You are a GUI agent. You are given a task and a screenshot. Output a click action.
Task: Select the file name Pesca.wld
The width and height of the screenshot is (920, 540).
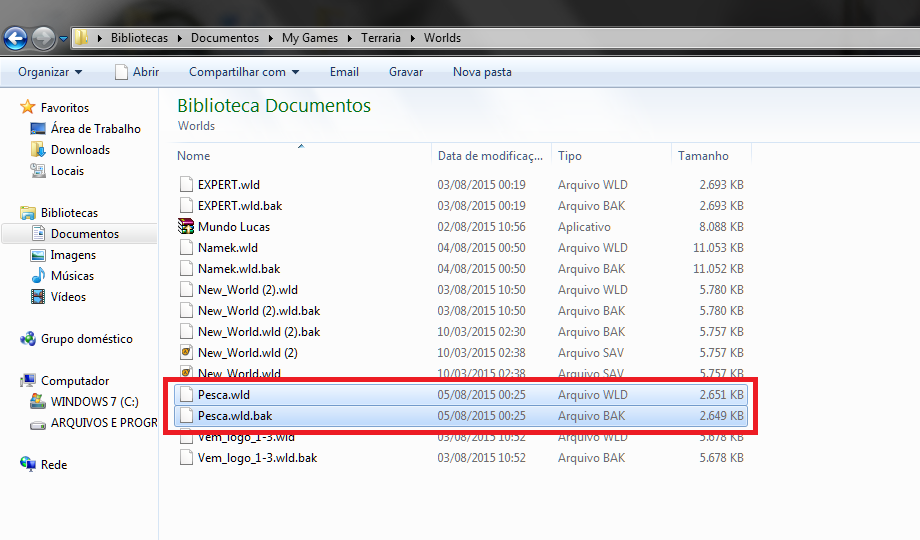(x=224, y=394)
